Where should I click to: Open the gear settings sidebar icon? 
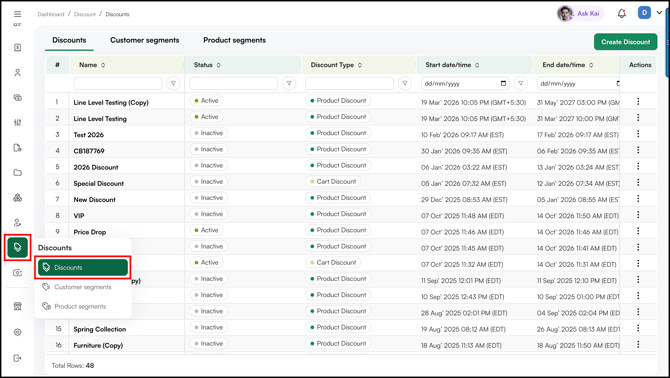[x=18, y=332]
